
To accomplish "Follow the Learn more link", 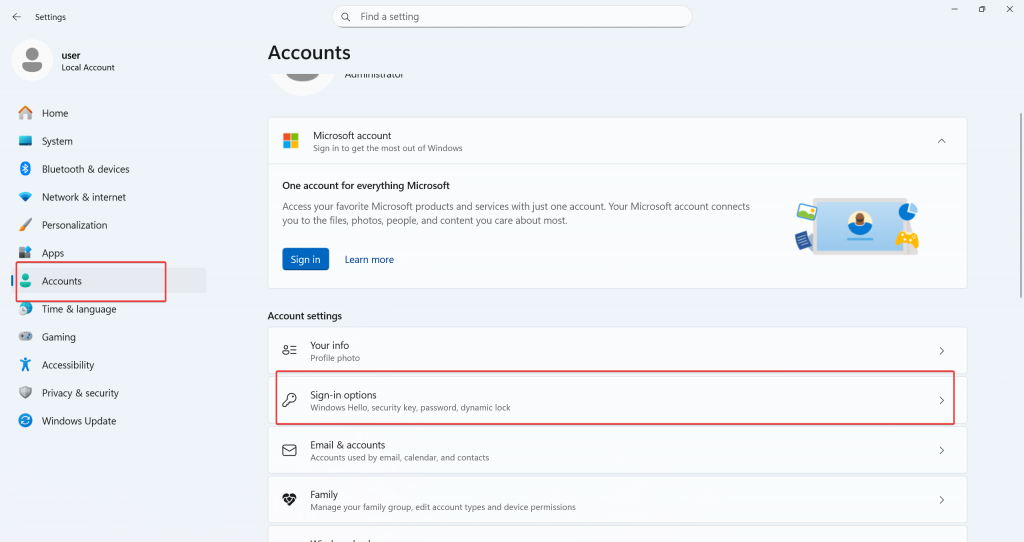I will [x=369, y=260].
